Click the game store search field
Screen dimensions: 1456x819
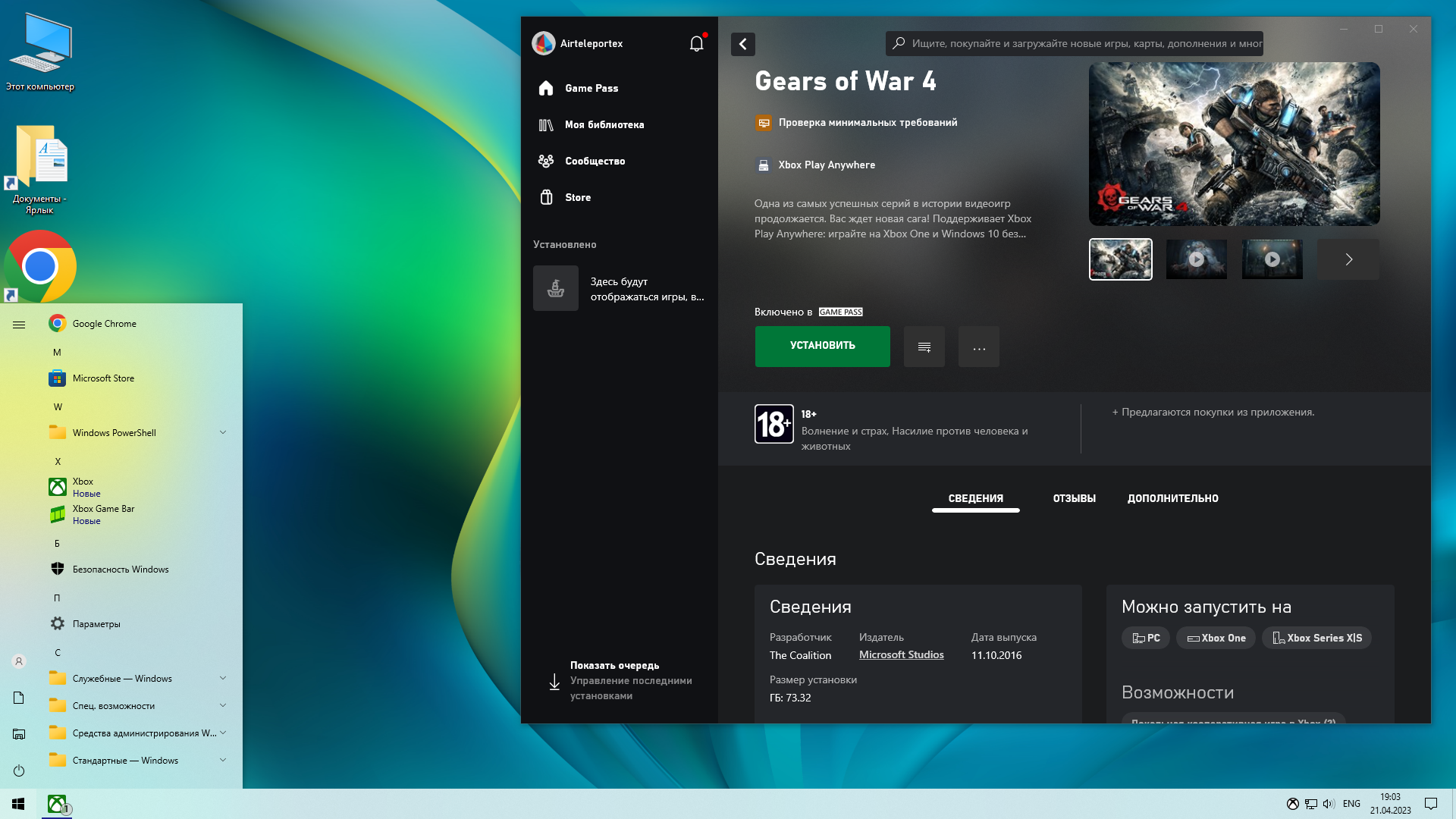[x=1075, y=43]
